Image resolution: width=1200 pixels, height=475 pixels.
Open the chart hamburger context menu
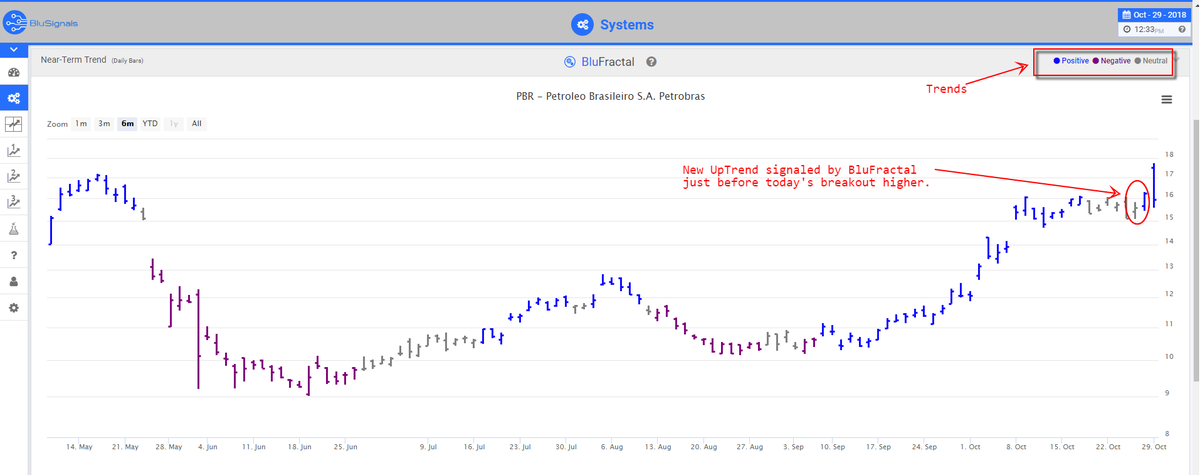(1166, 99)
